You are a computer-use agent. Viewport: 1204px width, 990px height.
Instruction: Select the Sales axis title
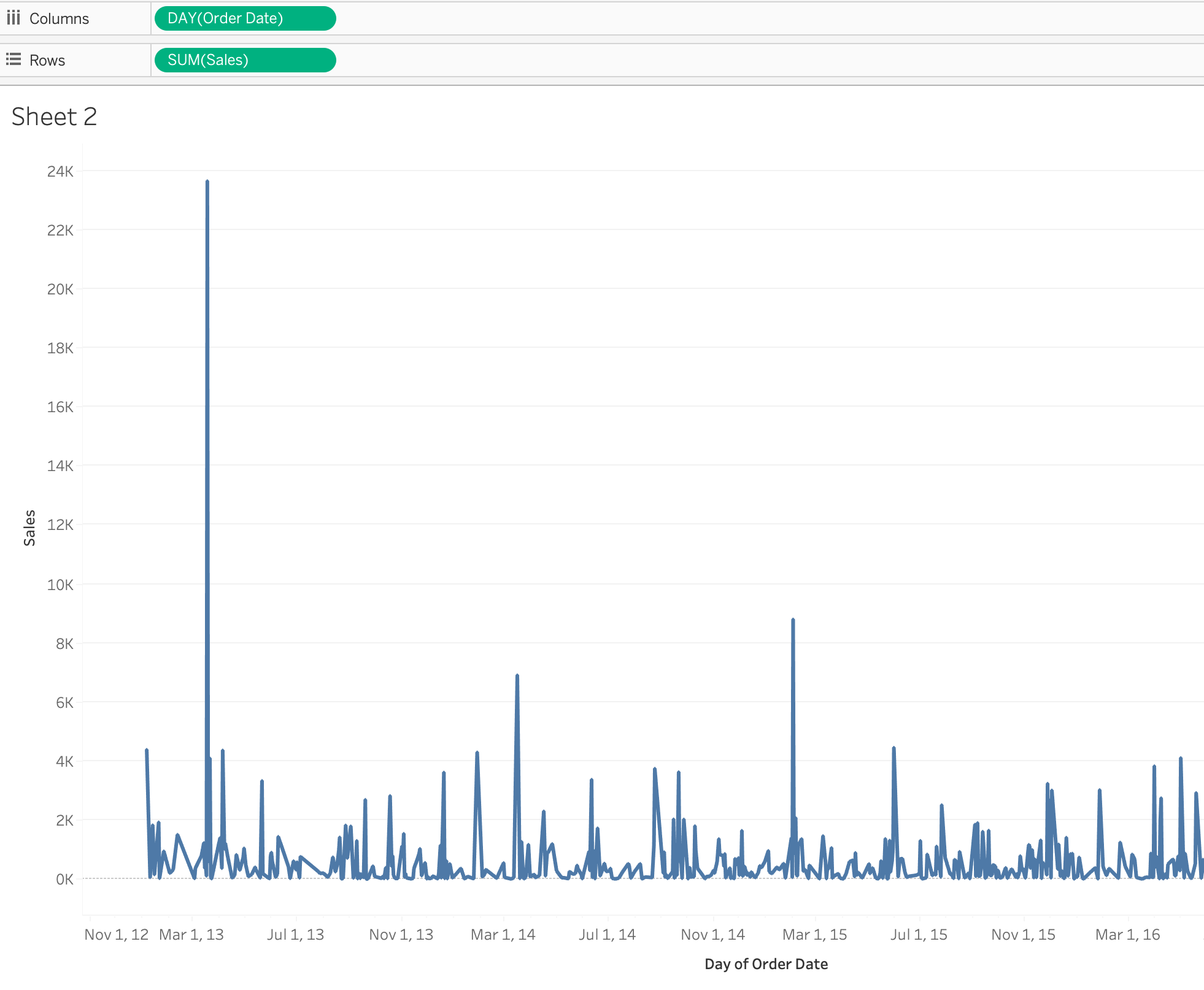coord(29,528)
